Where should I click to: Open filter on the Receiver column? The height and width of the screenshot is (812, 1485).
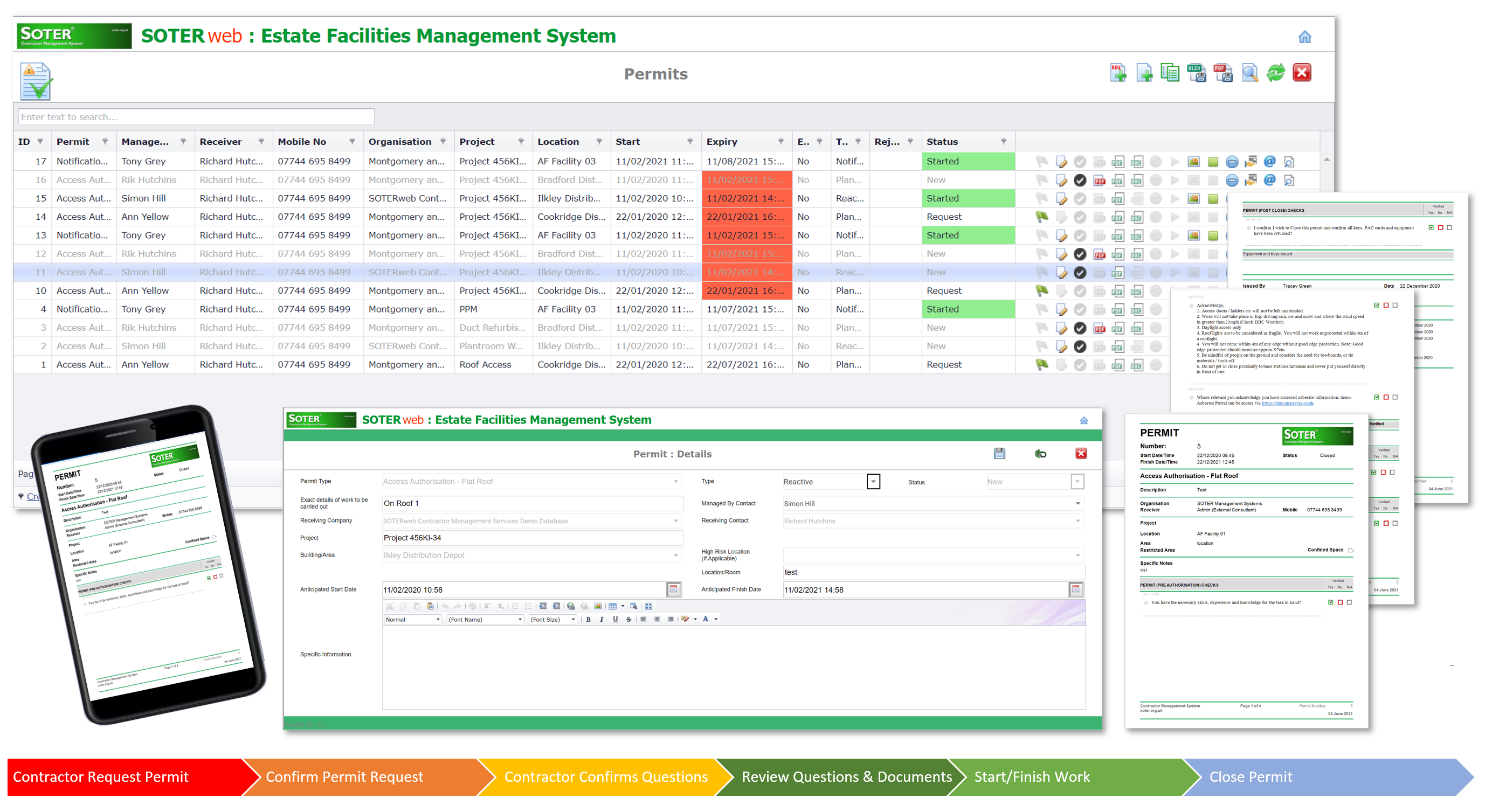click(261, 142)
